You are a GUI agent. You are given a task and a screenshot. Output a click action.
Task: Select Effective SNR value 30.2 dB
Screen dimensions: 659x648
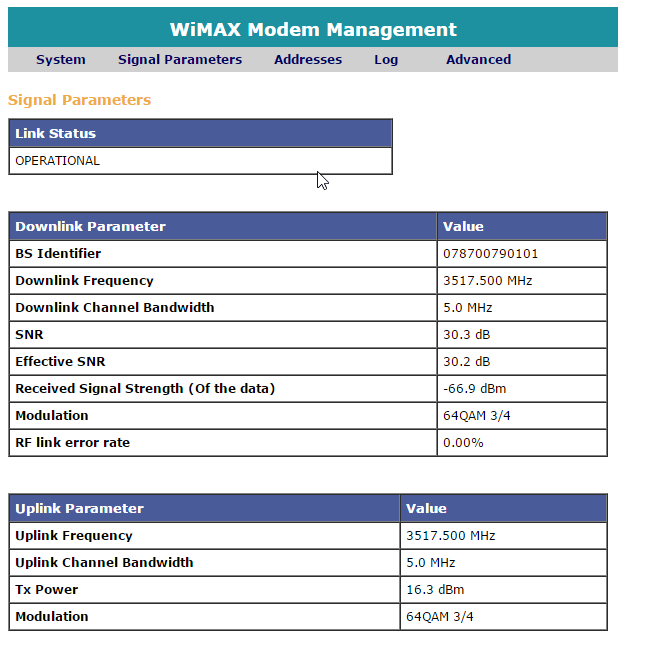point(467,361)
